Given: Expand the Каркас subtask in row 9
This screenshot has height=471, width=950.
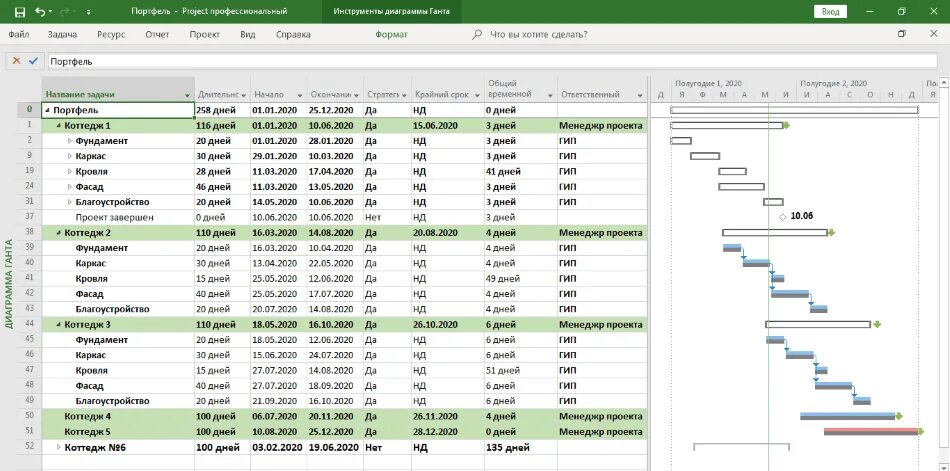Looking at the screenshot, I should (70, 156).
